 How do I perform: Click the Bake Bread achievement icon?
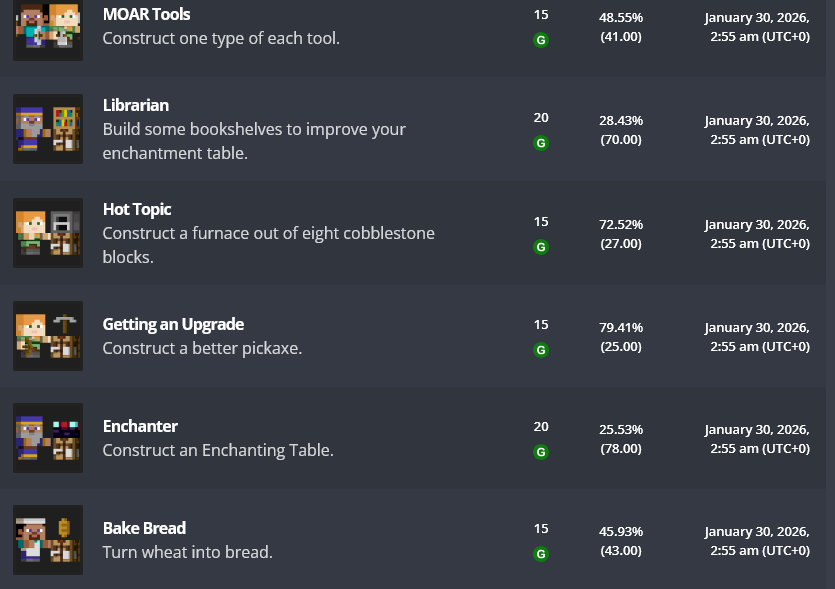pyautogui.click(x=48, y=540)
